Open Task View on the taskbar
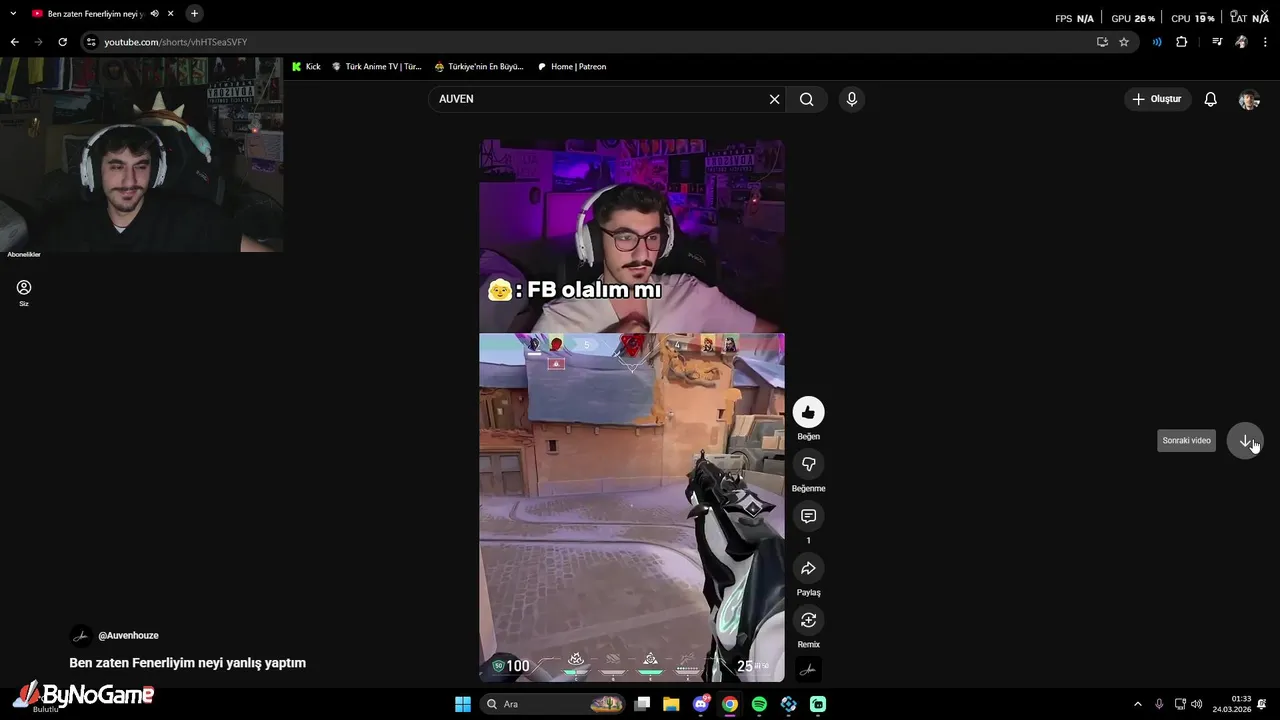Screen dimensions: 1280x720 click(642, 704)
